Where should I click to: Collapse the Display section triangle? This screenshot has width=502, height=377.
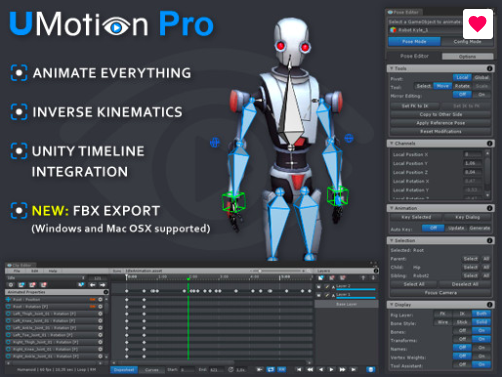coord(391,305)
